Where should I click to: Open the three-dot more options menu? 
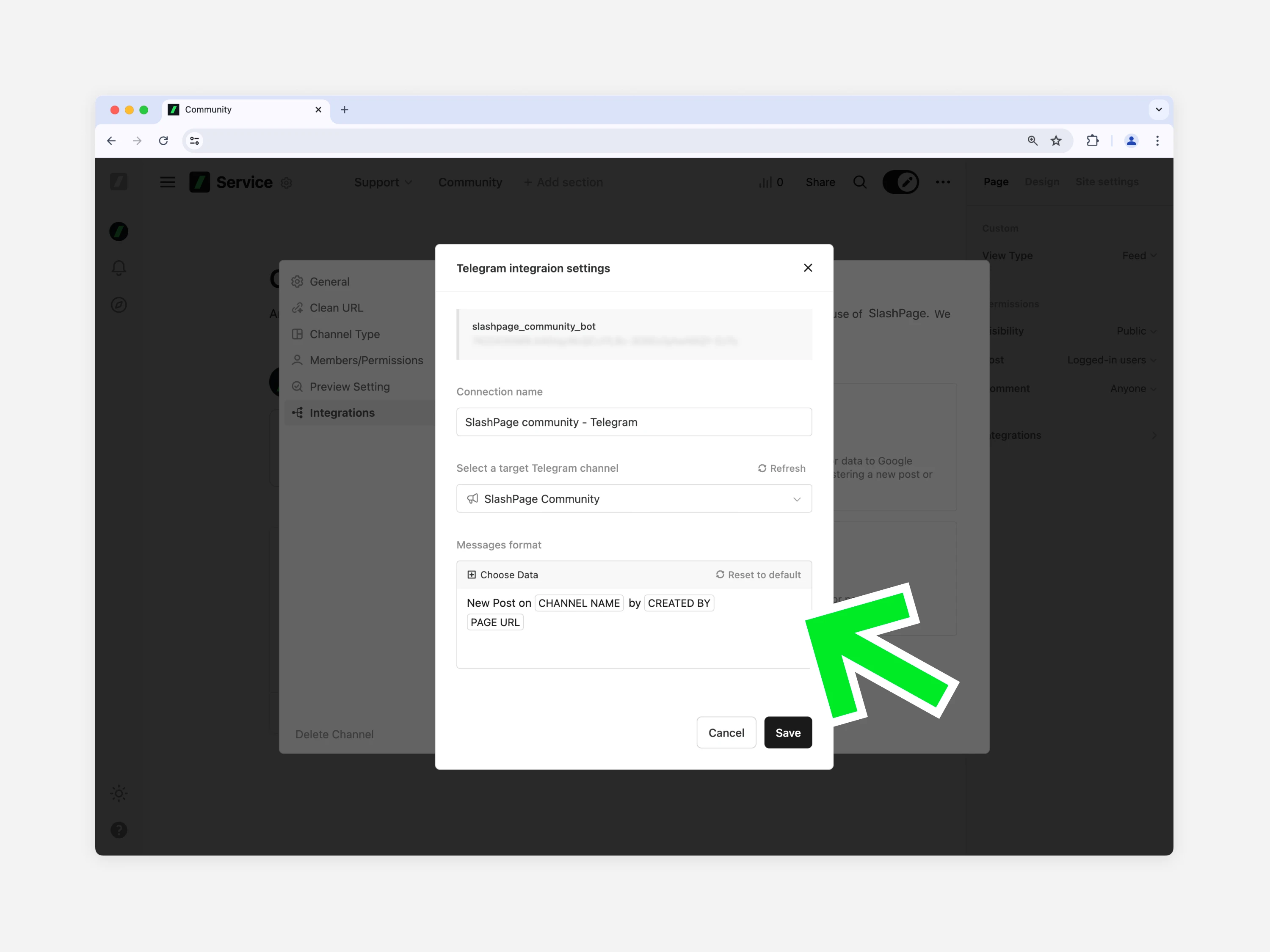pyautogui.click(x=942, y=182)
